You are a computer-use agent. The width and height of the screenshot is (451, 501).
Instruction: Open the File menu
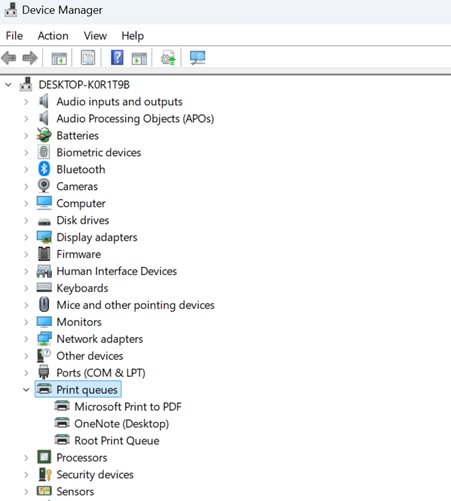pyautogui.click(x=14, y=36)
